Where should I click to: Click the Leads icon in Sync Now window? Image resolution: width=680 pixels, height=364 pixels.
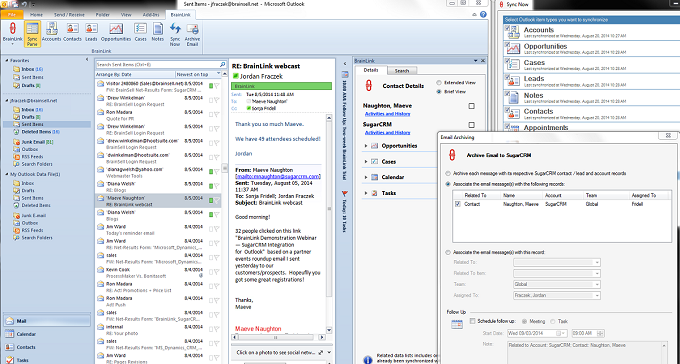pos(513,81)
